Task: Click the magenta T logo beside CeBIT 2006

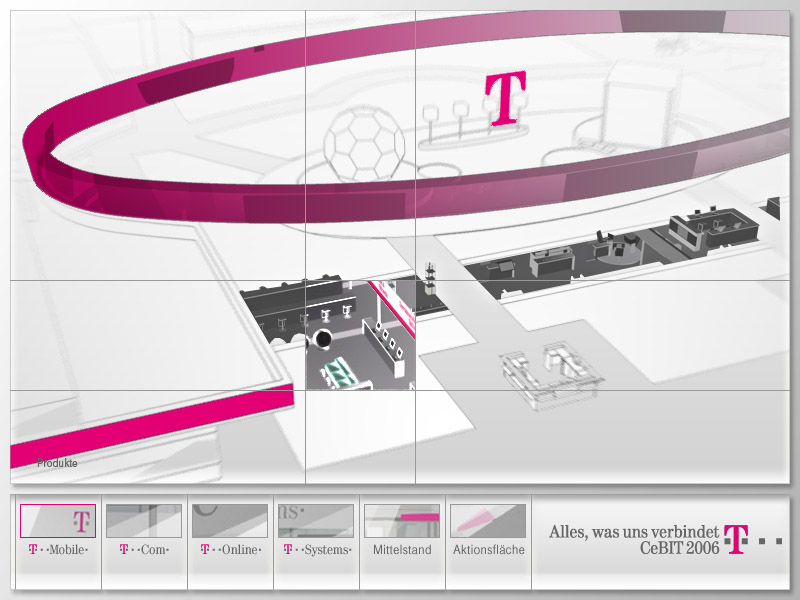Action: 737,540
